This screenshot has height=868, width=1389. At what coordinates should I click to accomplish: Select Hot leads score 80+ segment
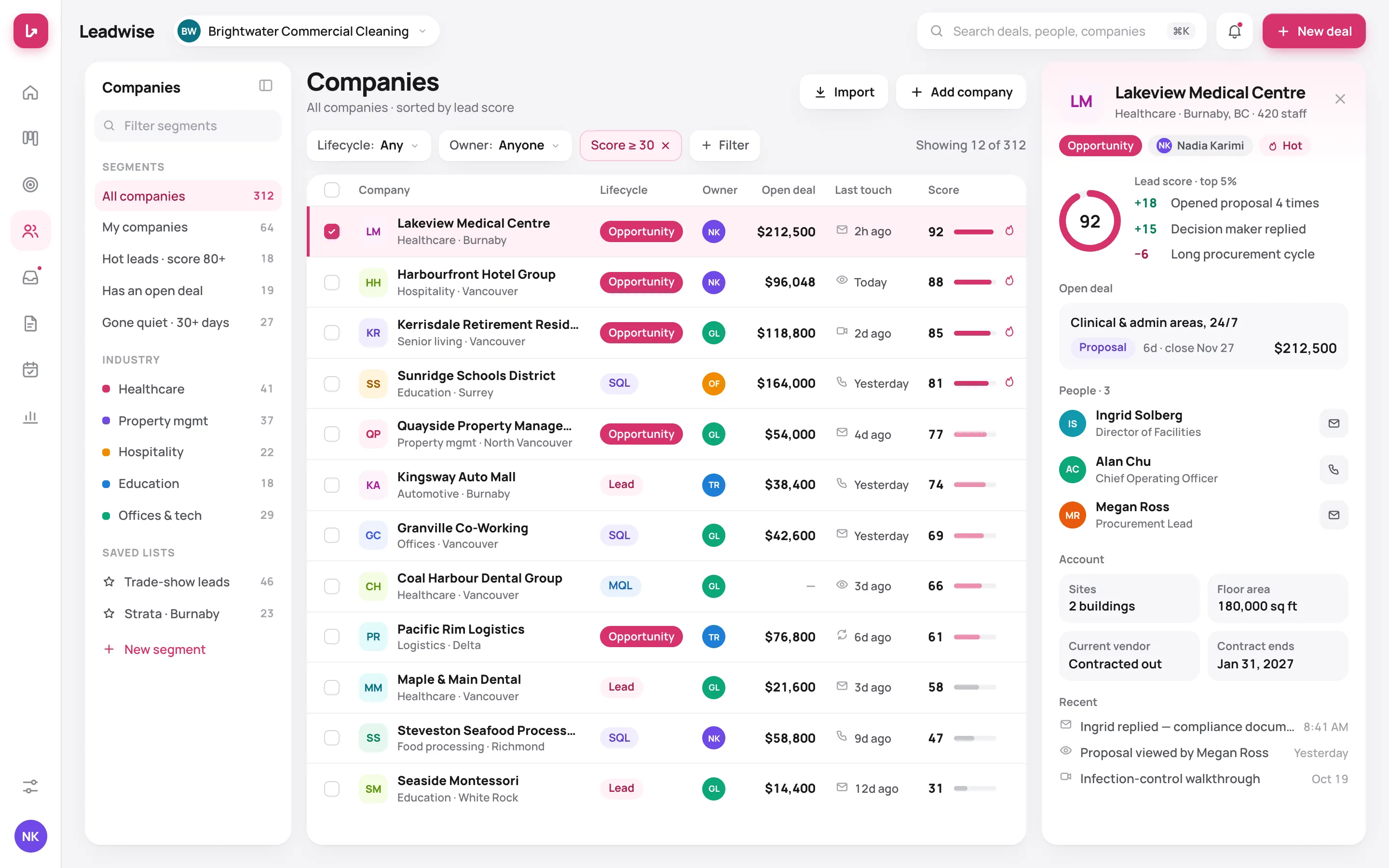point(188,259)
